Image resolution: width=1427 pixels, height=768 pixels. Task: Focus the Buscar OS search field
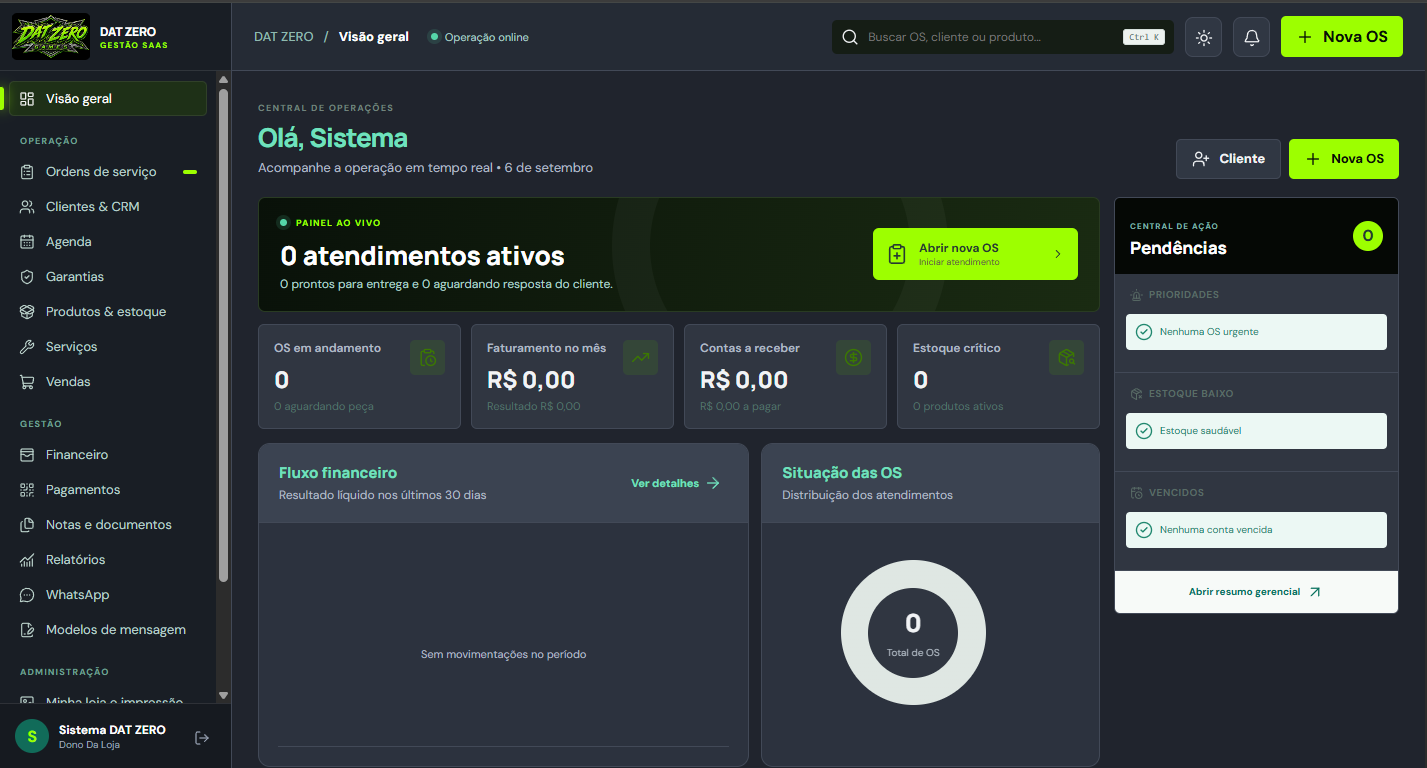coord(1003,37)
